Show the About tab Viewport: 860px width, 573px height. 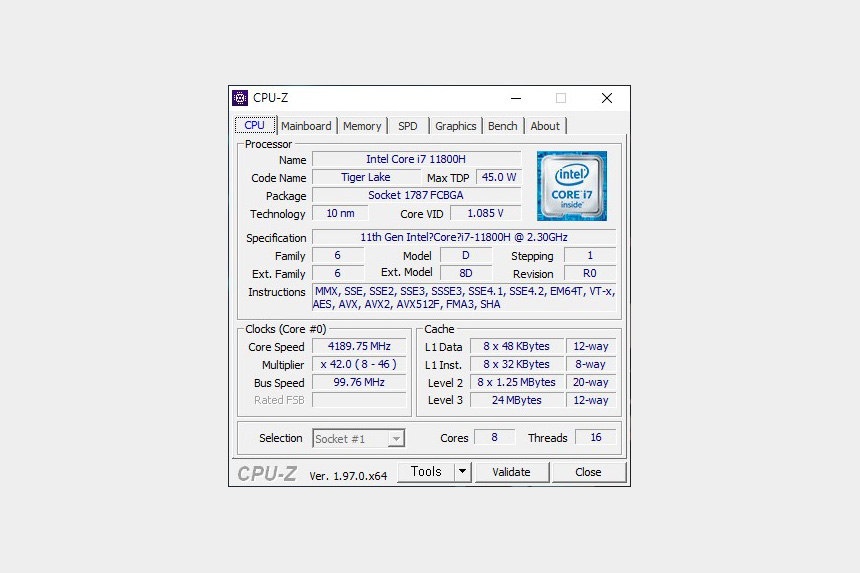pyautogui.click(x=545, y=126)
